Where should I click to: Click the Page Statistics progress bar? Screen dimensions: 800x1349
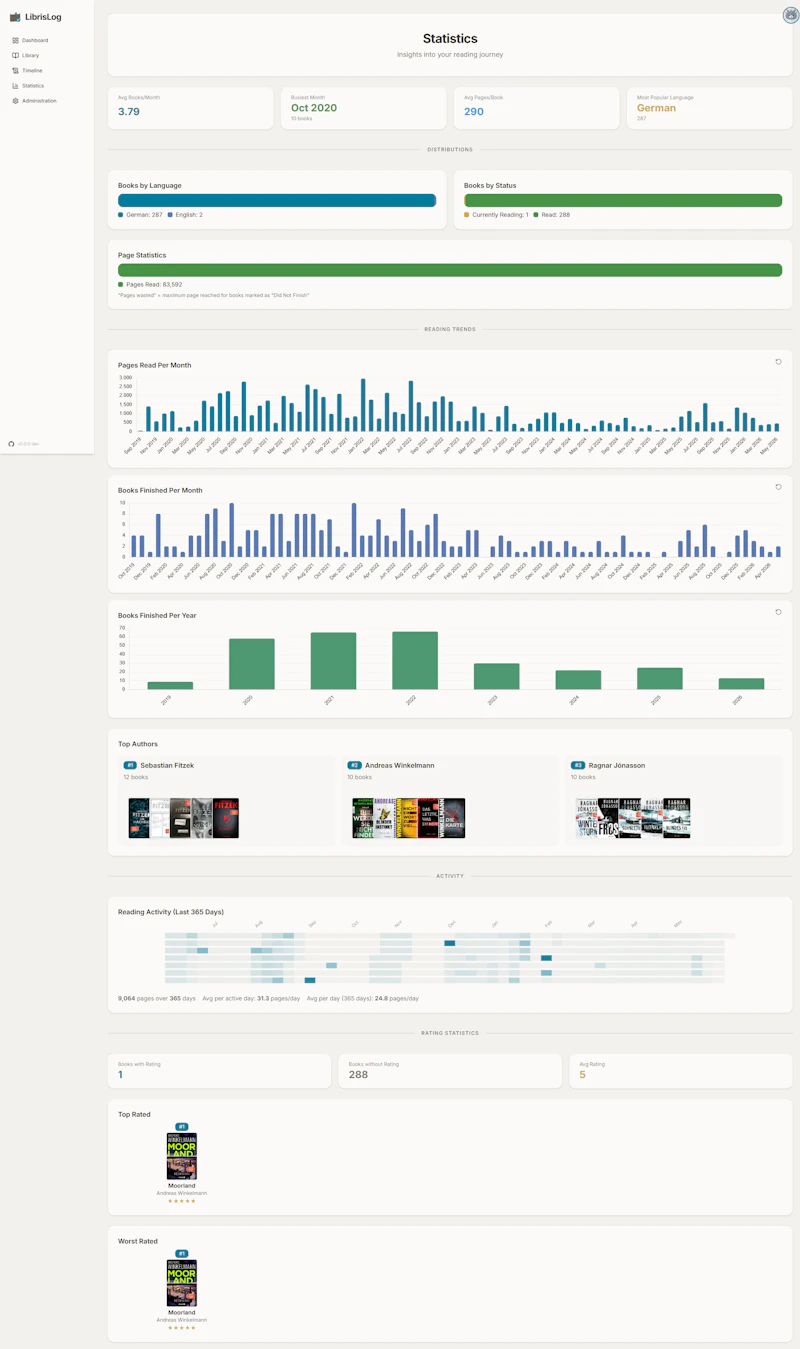pyautogui.click(x=450, y=270)
